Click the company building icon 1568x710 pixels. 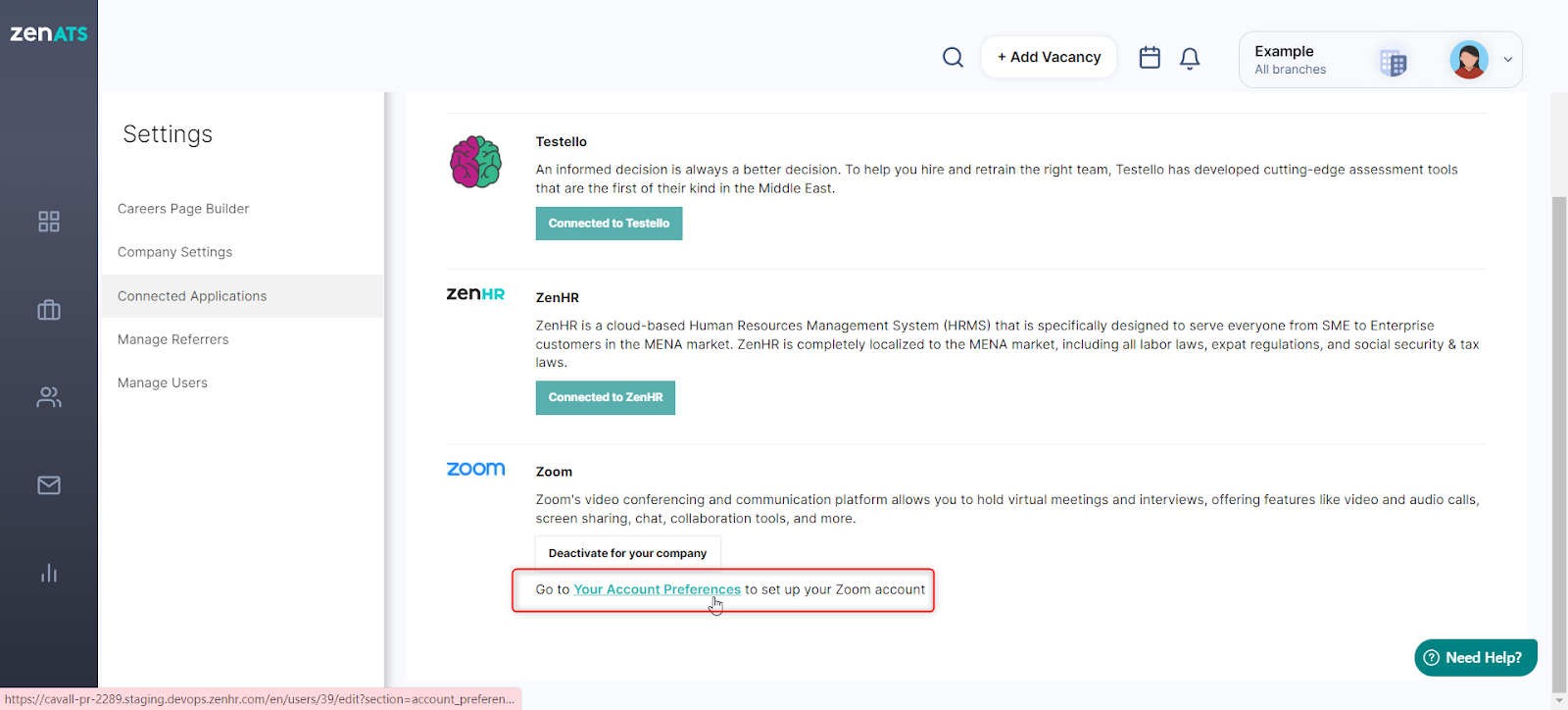point(1393,63)
